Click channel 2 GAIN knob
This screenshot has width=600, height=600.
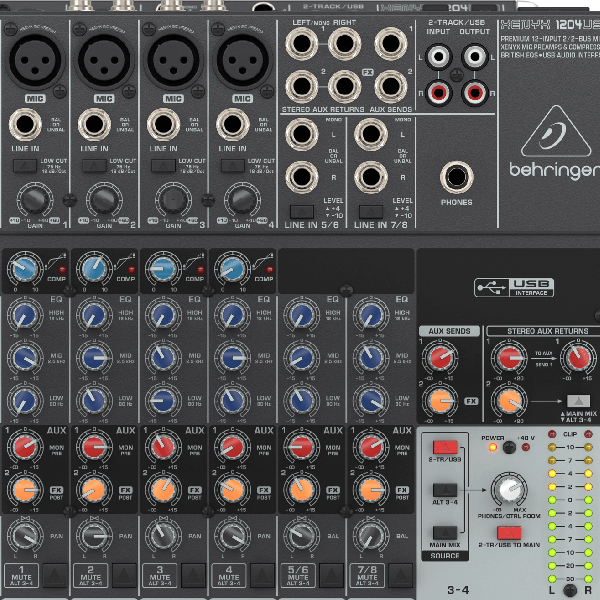pyautogui.click(x=104, y=200)
